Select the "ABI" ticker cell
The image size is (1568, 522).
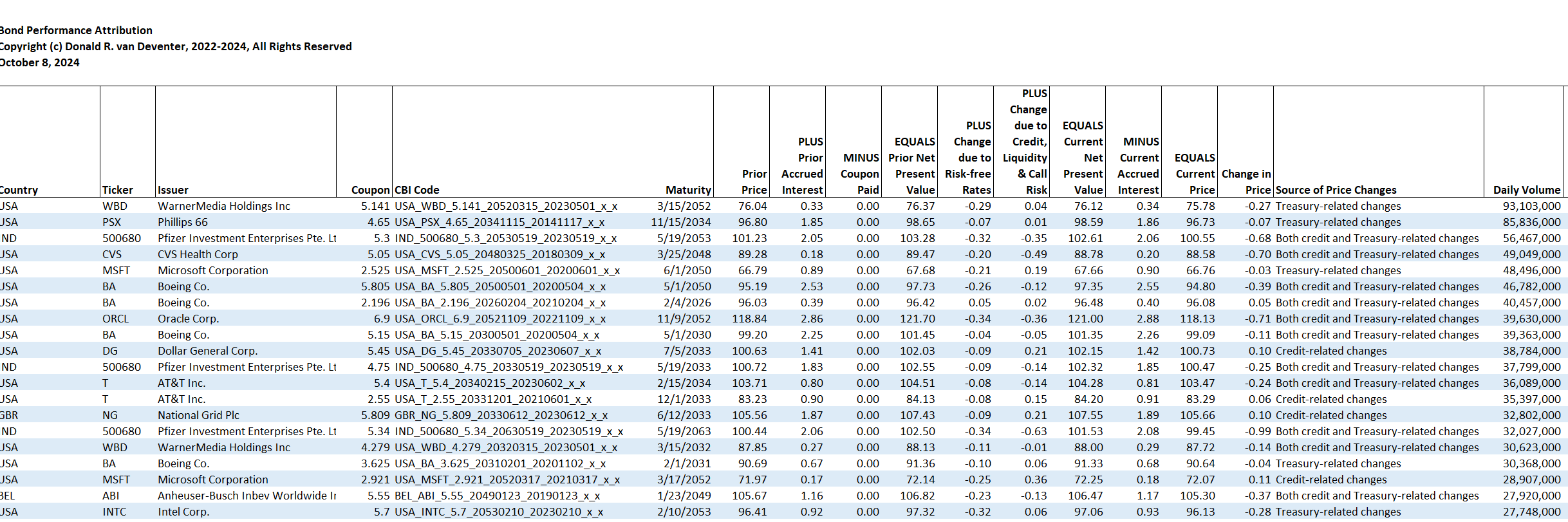coord(111,496)
